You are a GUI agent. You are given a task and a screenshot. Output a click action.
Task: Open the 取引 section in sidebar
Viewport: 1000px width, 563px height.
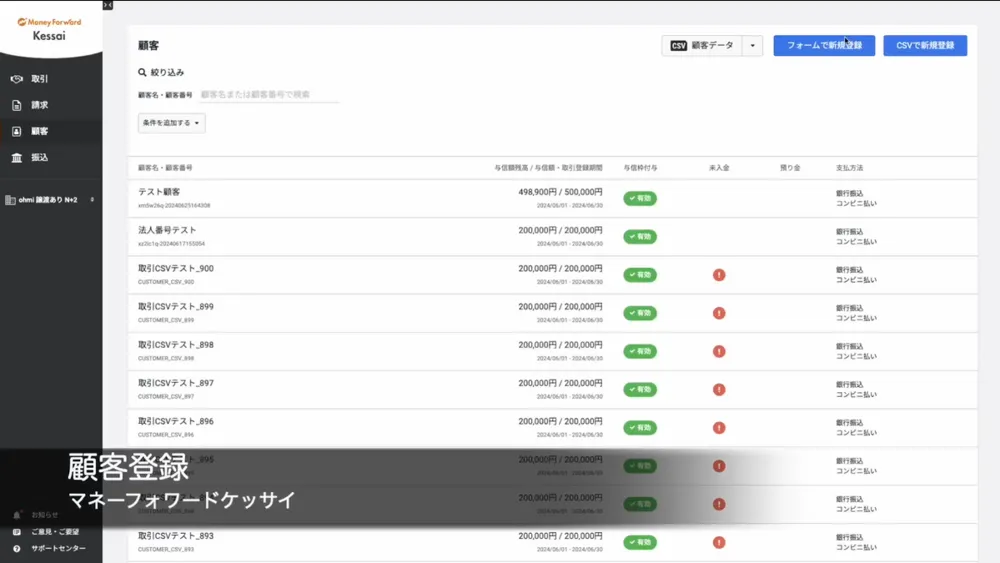coord(39,79)
